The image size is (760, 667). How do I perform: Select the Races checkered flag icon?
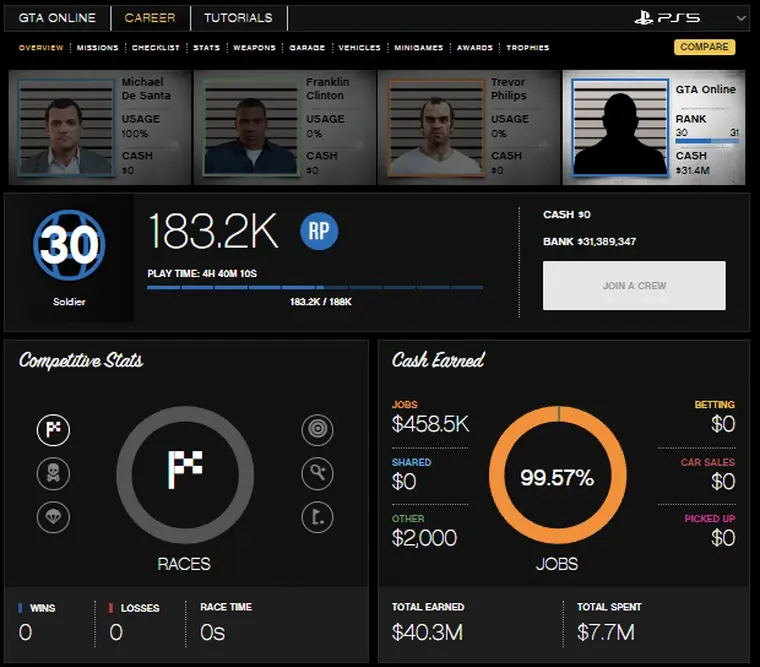(53, 430)
